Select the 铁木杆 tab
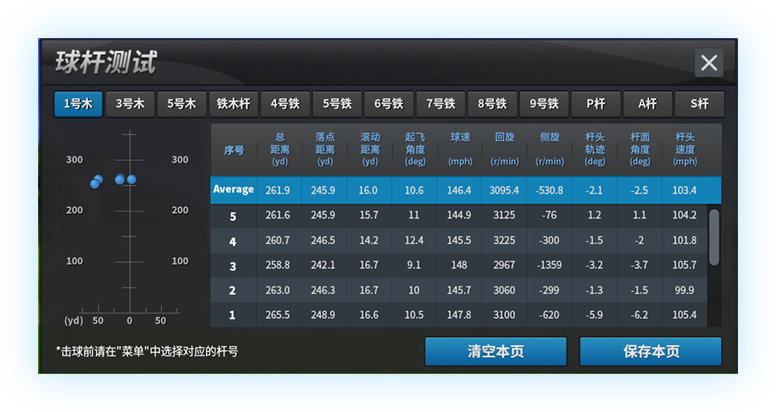This screenshot has width=776, height=412. (x=234, y=104)
